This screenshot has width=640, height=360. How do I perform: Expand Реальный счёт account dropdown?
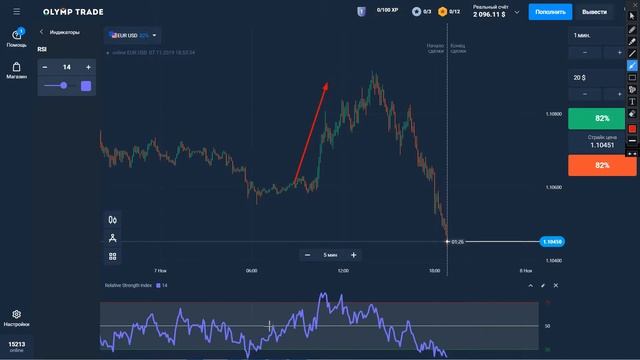coord(517,12)
